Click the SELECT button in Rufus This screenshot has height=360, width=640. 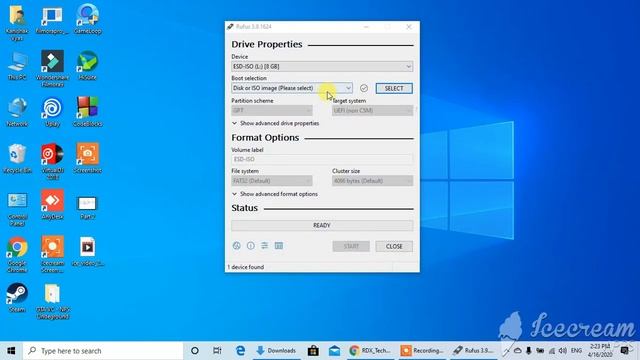tap(394, 88)
